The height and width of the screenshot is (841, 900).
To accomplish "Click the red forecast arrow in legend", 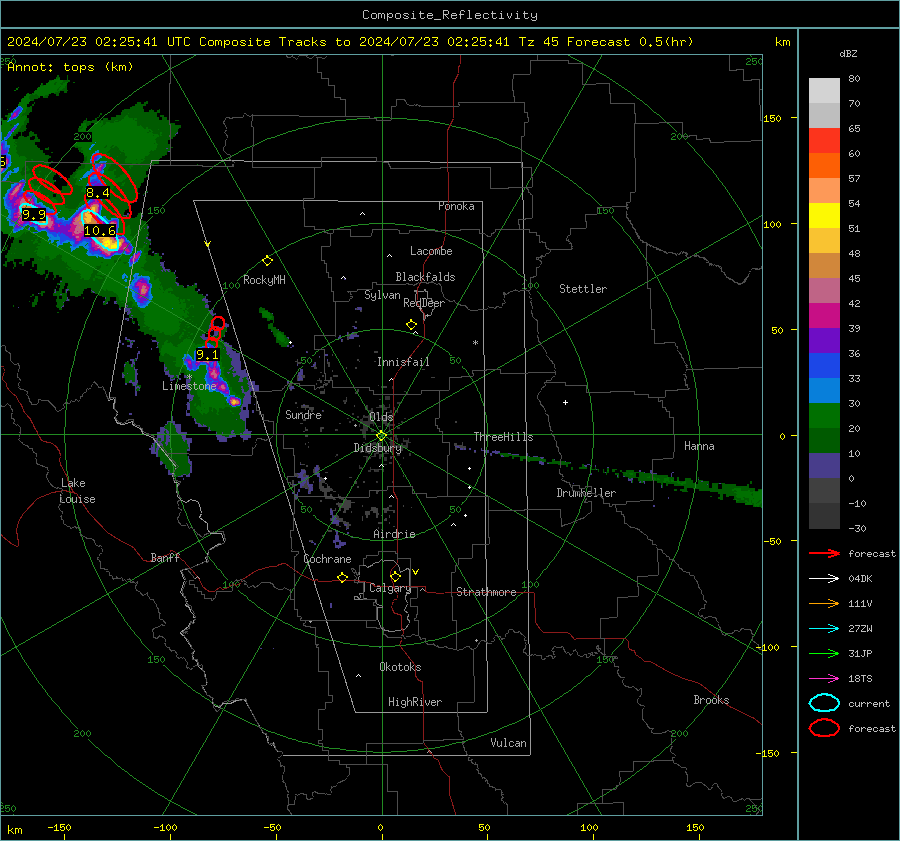I will (824, 553).
